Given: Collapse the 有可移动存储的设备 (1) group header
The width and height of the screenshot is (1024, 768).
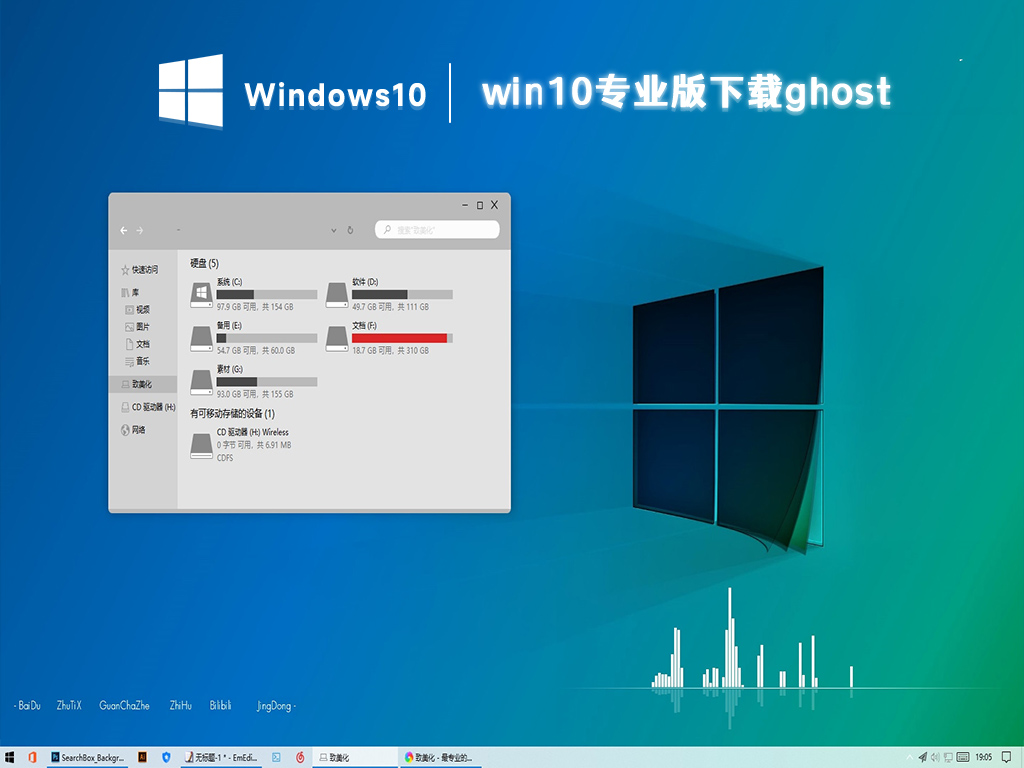Looking at the screenshot, I should (x=232, y=413).
